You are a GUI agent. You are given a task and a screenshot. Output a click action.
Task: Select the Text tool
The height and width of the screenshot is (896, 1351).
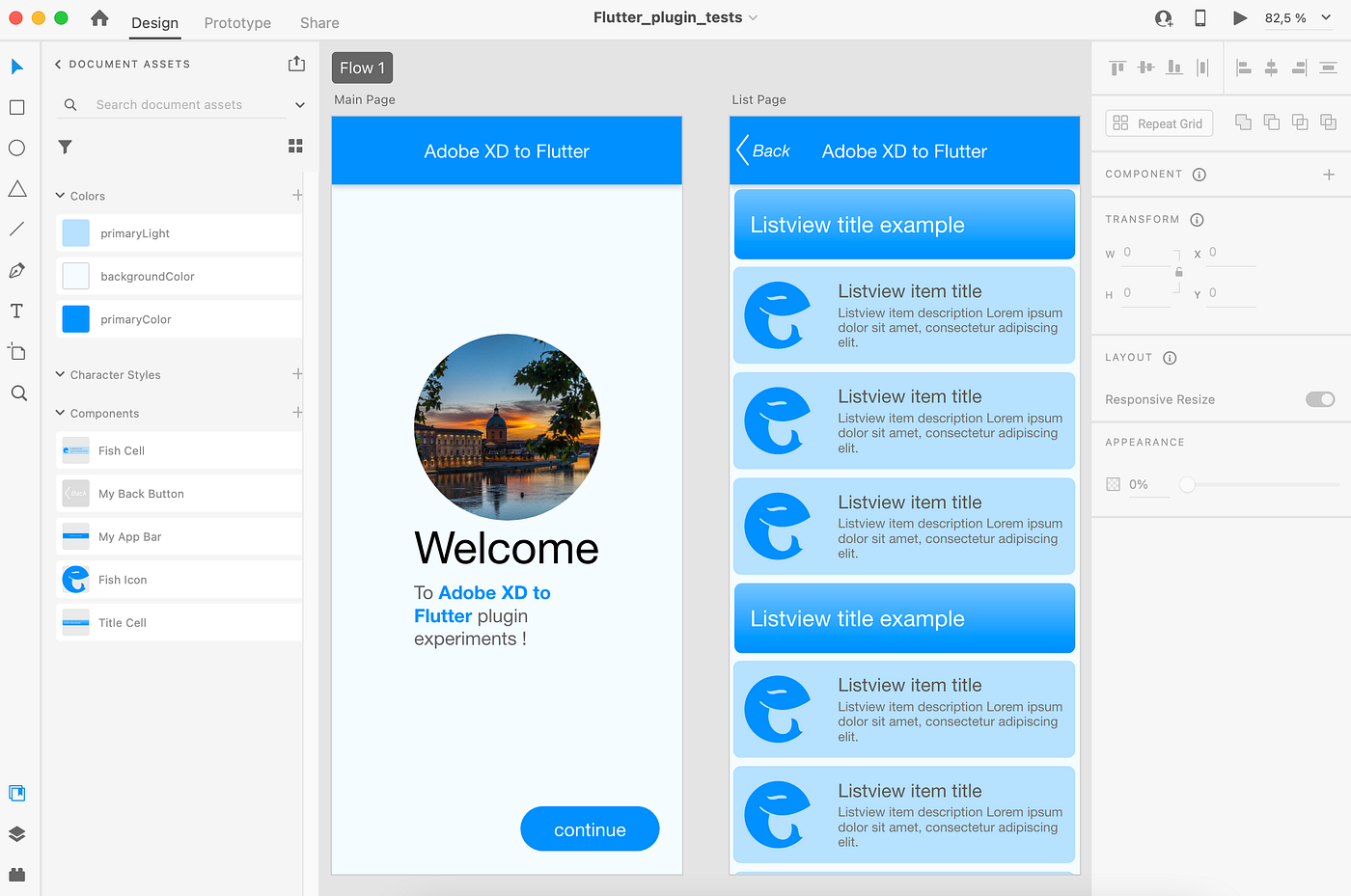16,311
